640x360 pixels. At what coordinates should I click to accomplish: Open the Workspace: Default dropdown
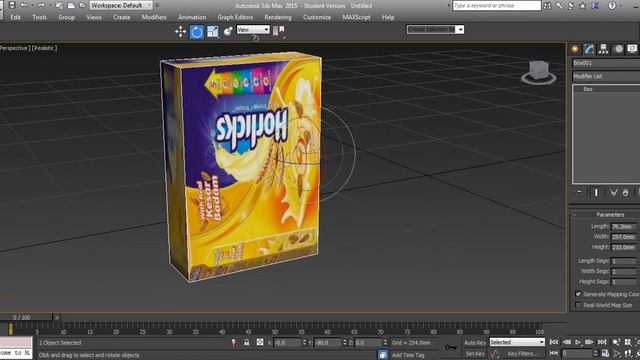(x=121, y=5)
